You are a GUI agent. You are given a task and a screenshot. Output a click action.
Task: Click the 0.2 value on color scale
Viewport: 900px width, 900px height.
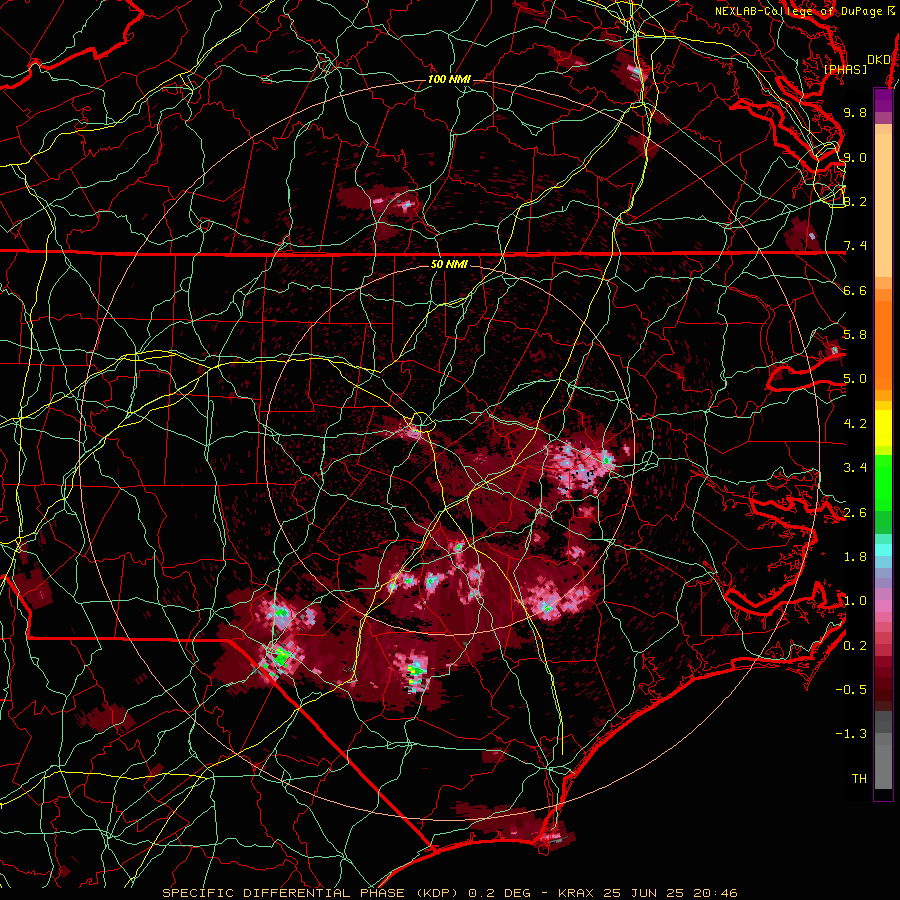coord(855,646)
